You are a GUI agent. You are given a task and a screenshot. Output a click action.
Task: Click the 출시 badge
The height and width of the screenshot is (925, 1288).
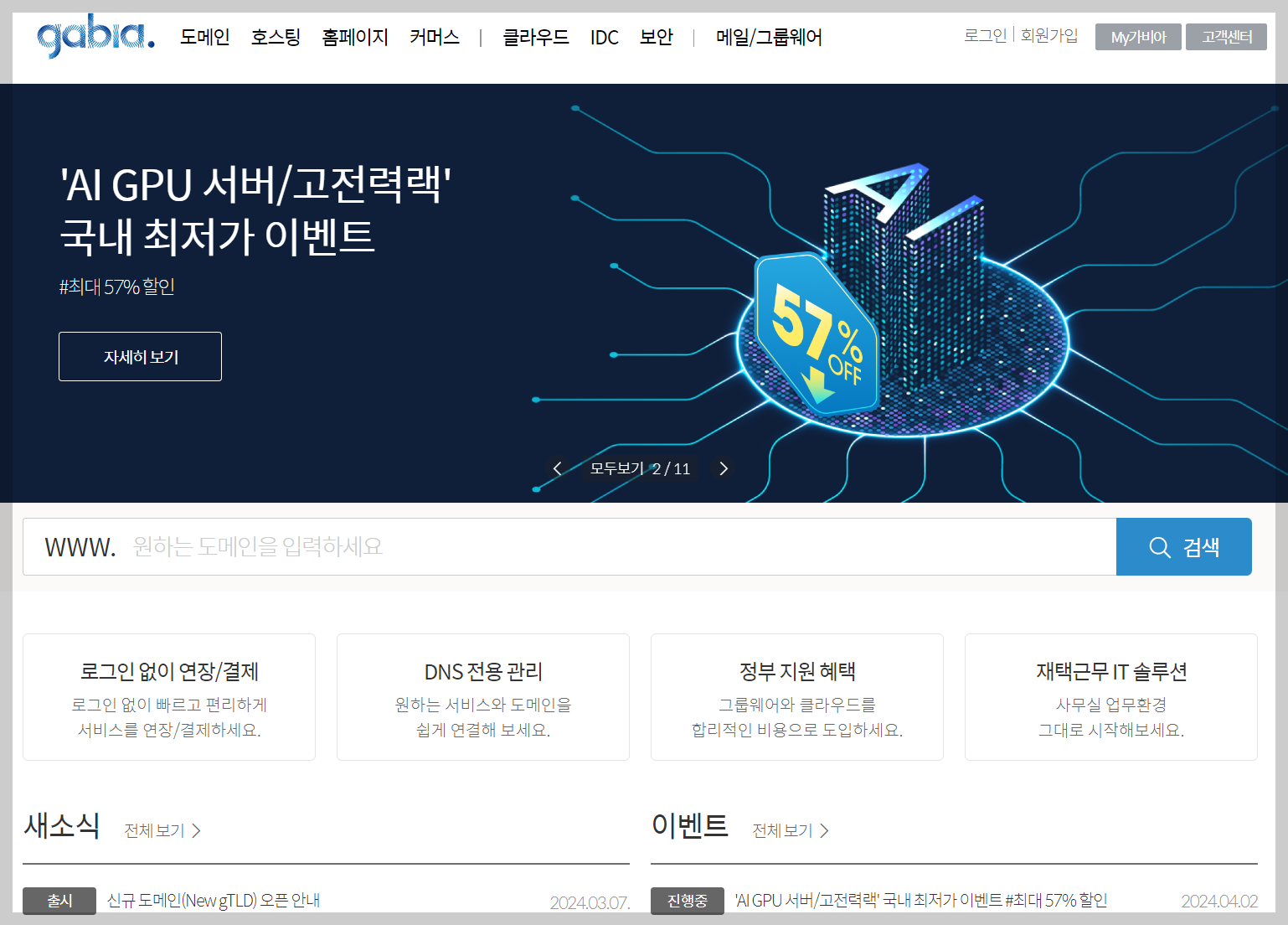click(x=59, y=901)
